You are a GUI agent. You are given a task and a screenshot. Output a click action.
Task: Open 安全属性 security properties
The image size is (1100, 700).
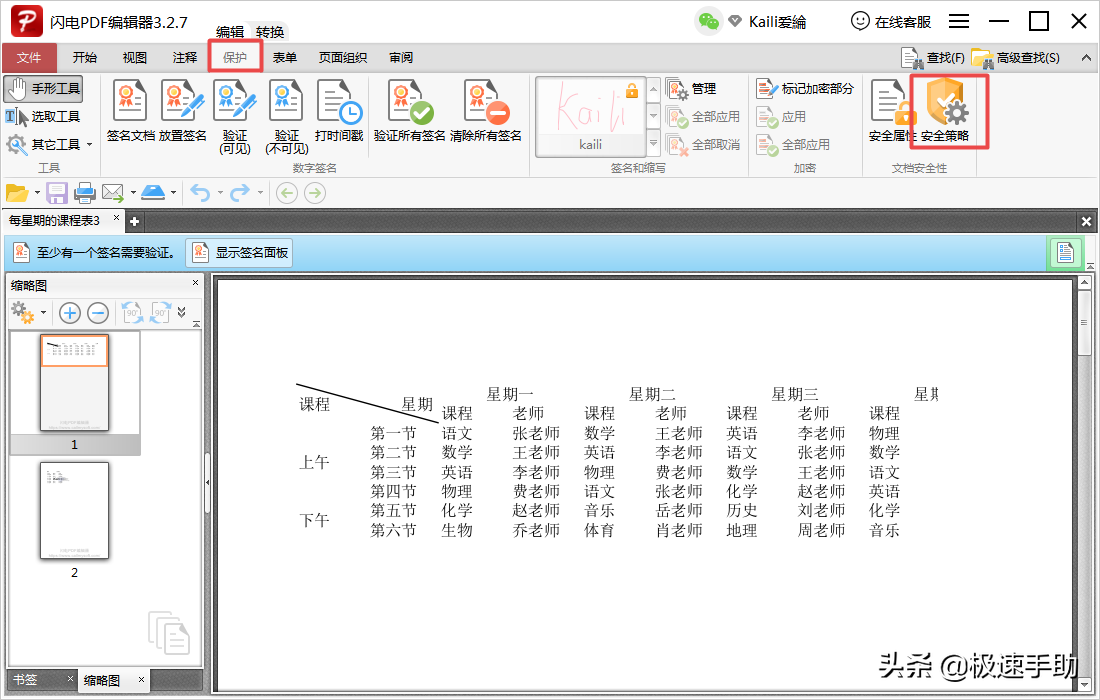890,111
